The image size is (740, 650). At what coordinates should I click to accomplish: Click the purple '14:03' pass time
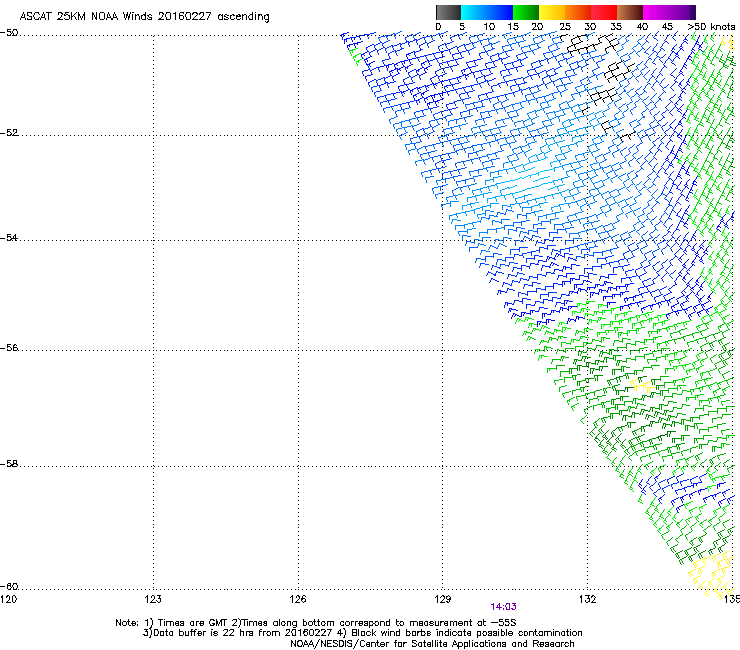504,607
